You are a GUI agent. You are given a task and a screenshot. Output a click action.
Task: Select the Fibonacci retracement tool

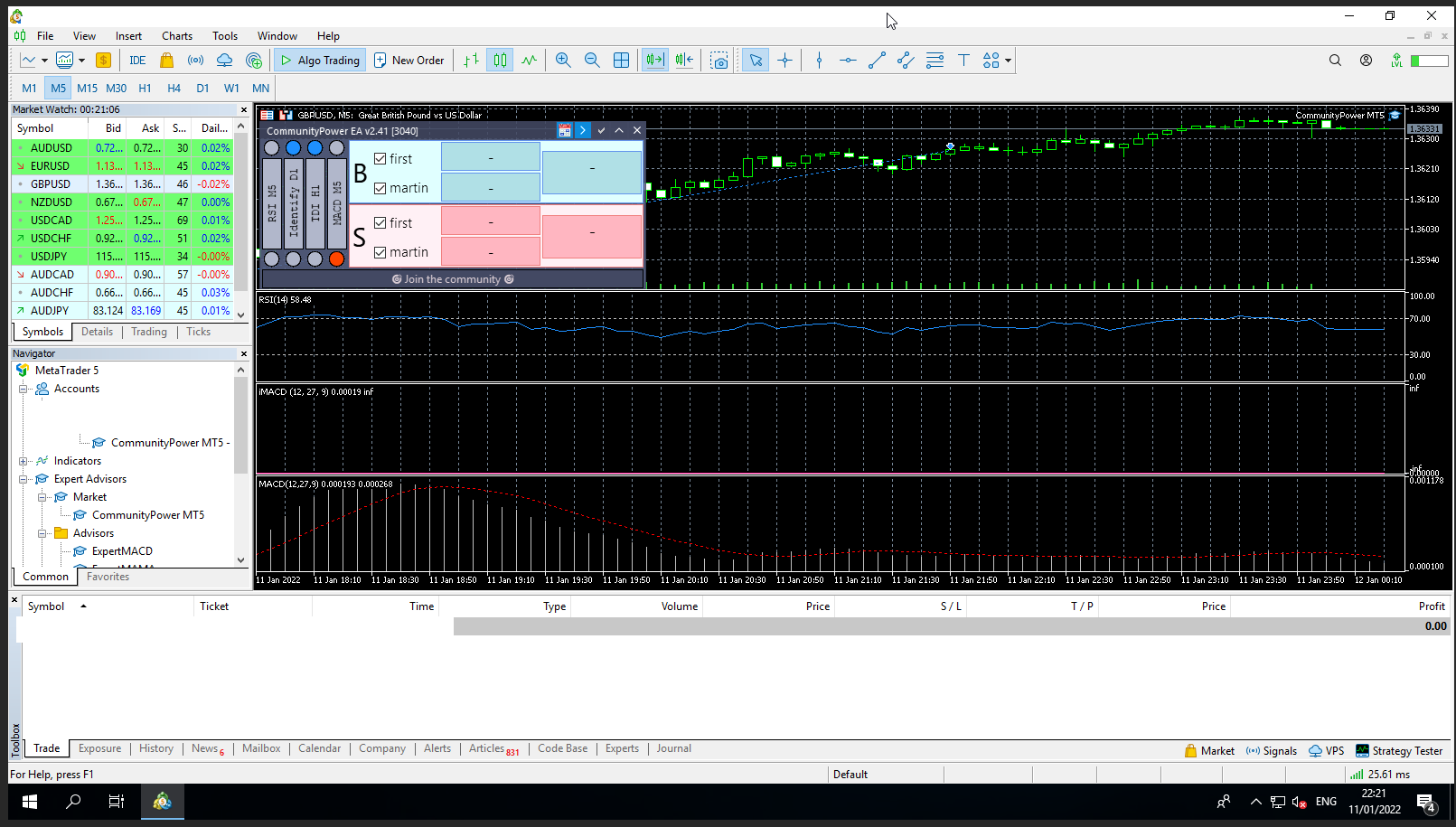[935, 60]
